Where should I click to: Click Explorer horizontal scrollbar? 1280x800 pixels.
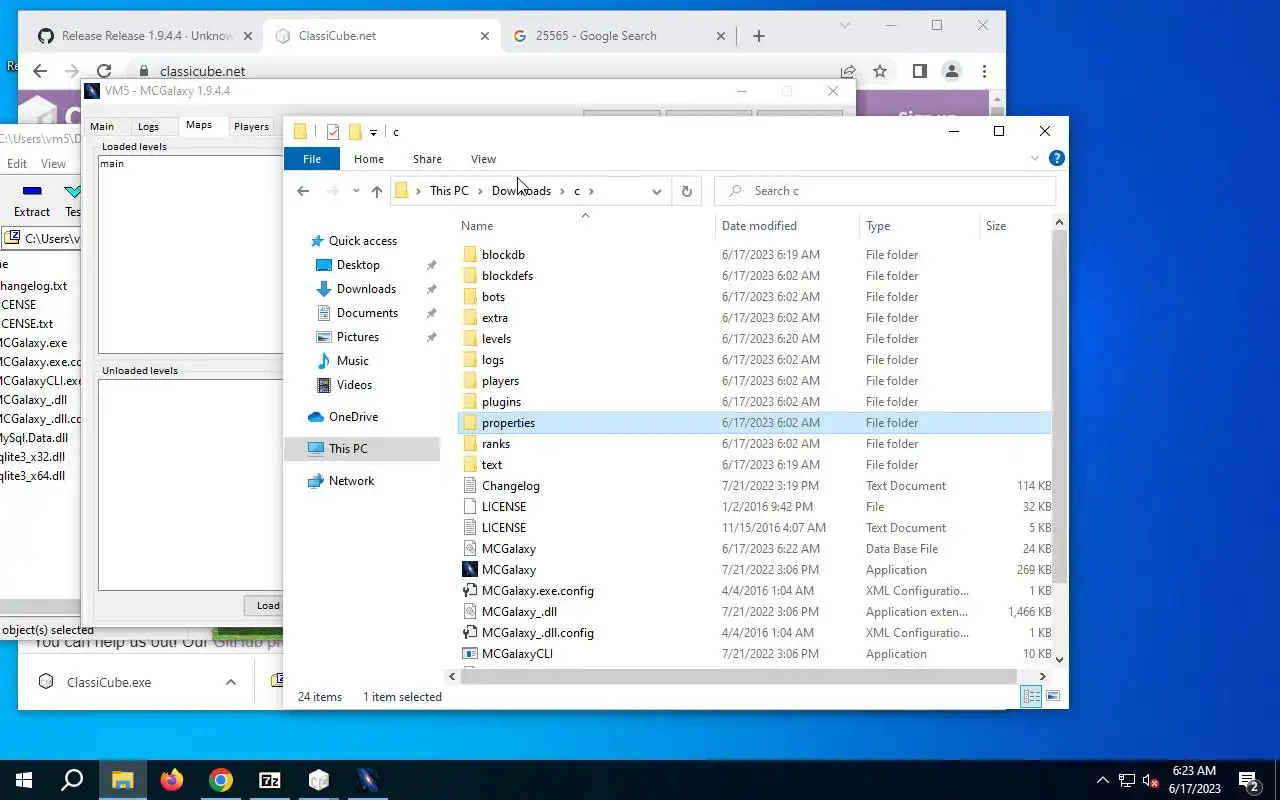738,677
